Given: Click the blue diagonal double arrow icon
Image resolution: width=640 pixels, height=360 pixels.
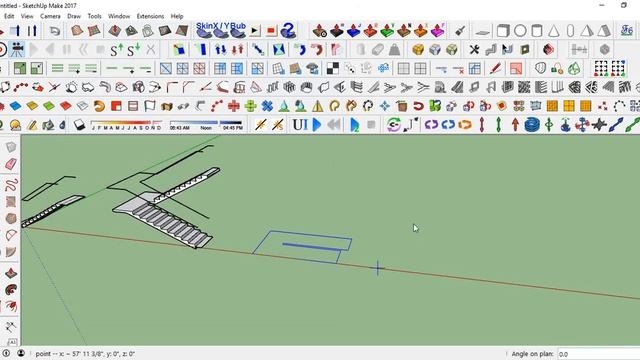Looking at the screenshot, I should click(616, 125).
